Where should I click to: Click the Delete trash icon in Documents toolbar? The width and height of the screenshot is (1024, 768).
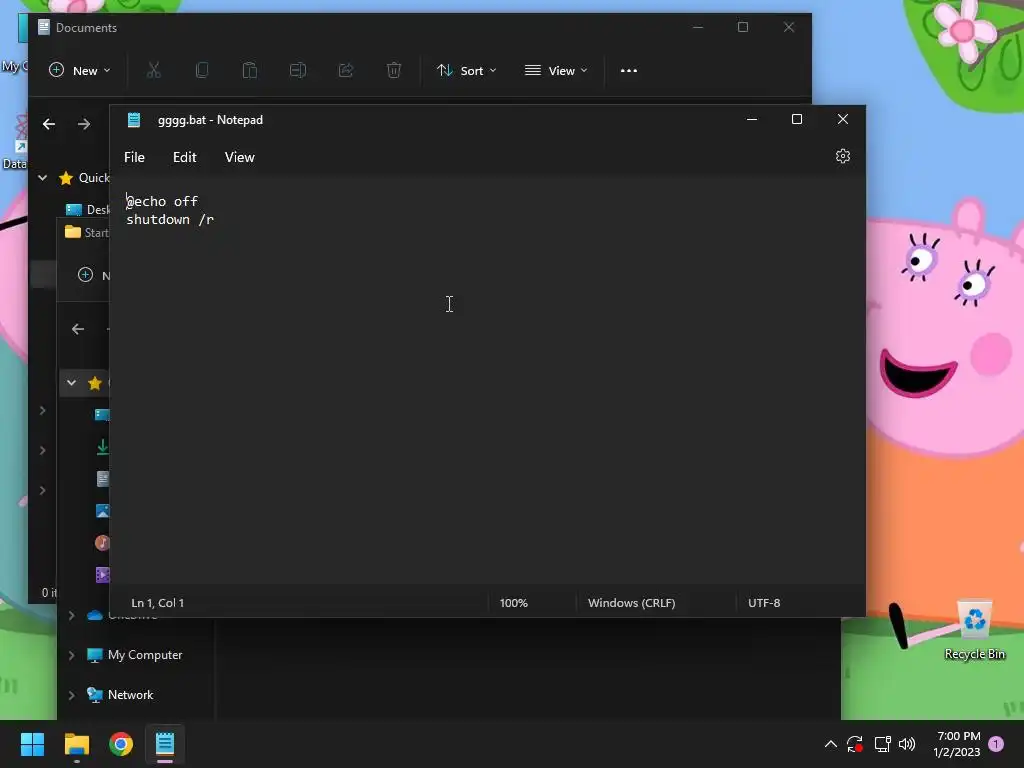394,71
